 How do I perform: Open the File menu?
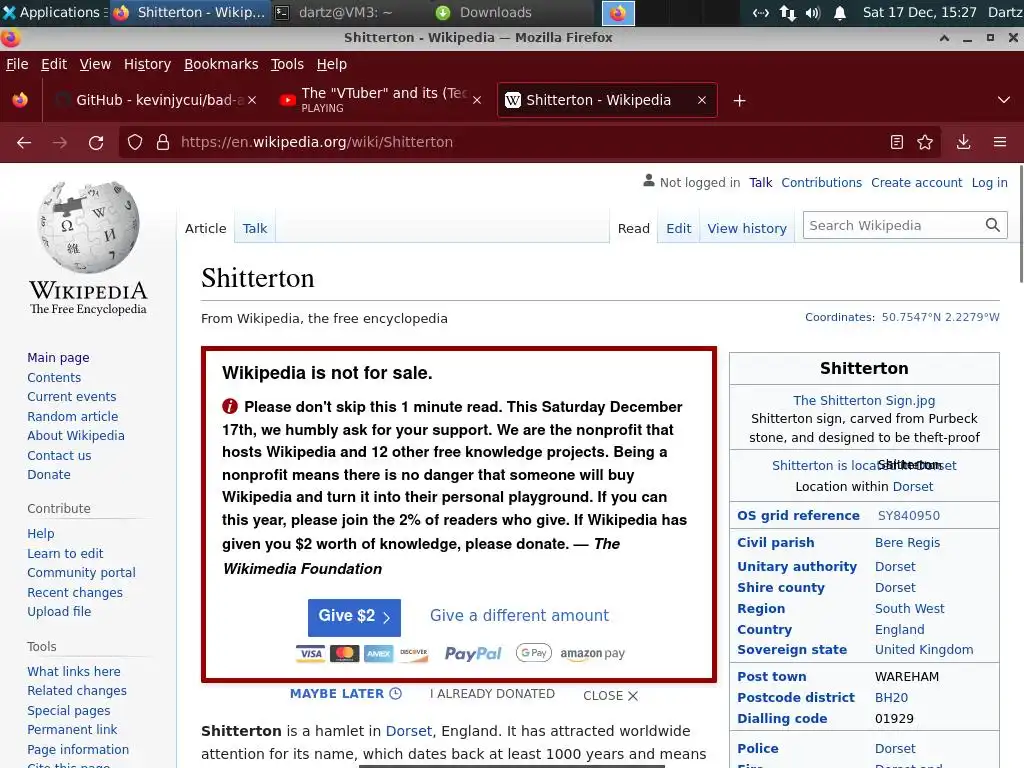[x=17, y=64]
